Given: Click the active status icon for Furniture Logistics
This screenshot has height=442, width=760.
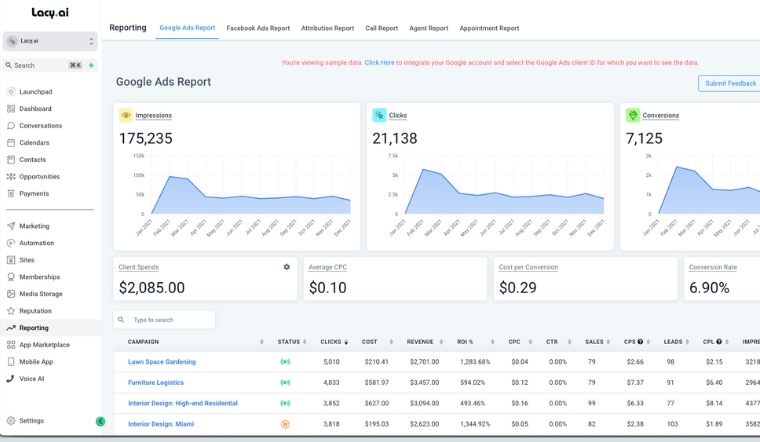Looking at the screenshot, I should click(285, 382).
